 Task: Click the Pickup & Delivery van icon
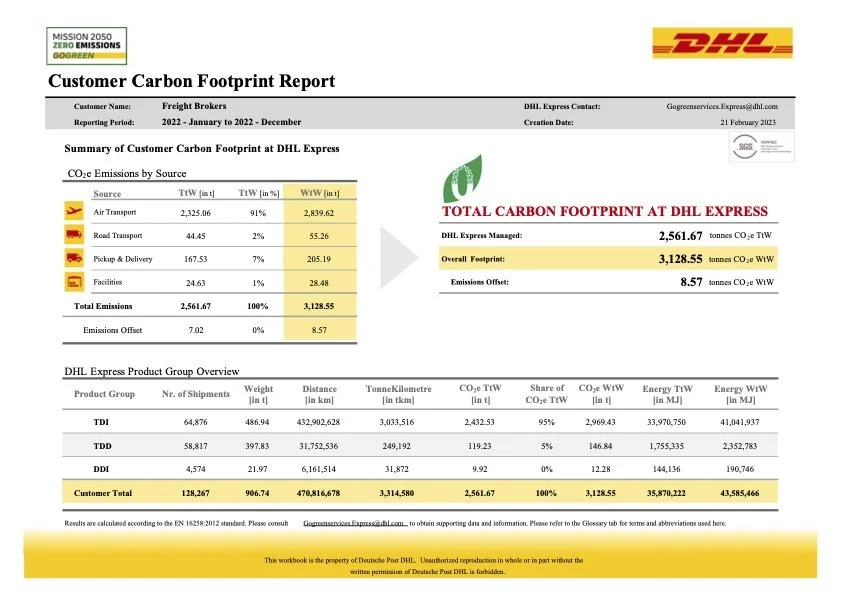pyautogui.click(x=74, y=258)
